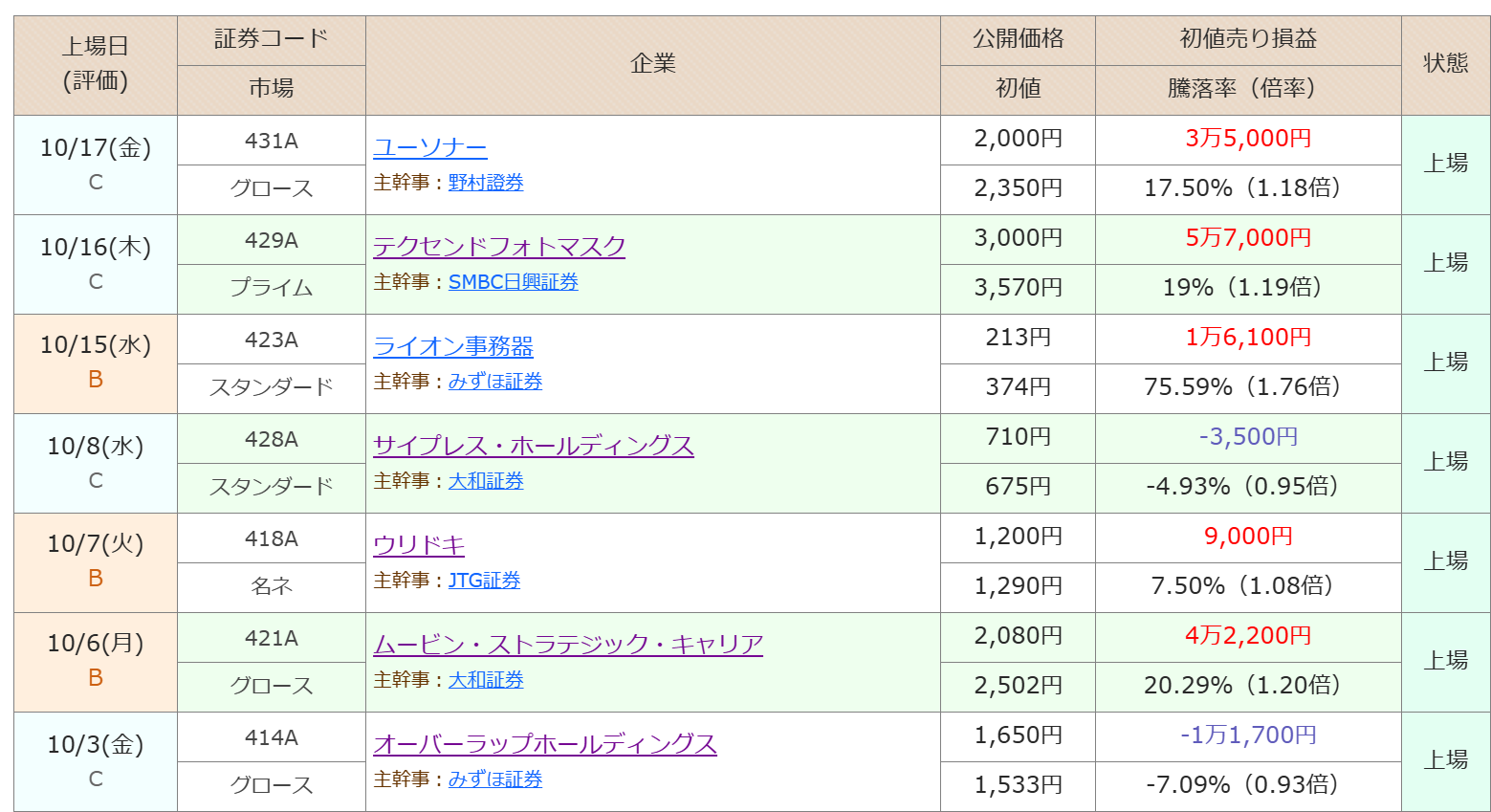The width and height of the screenshot is (1491, 812).
Task: Click 大和証券 under サイプレス・ホールディングス
Action: [486, 481]
